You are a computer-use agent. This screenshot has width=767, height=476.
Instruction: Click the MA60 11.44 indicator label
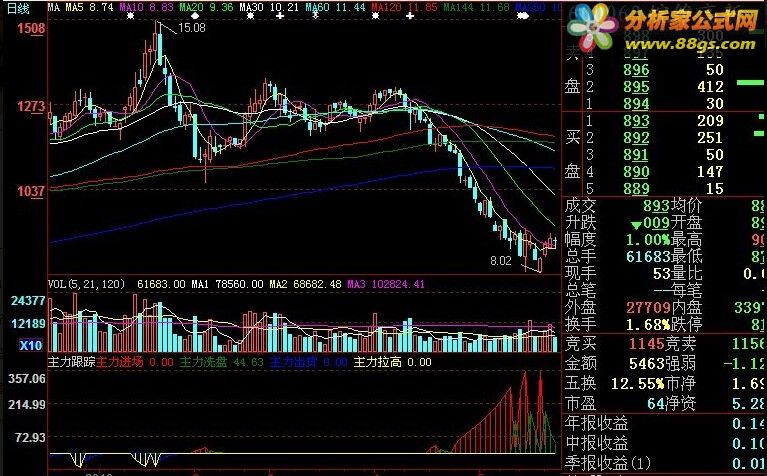(335, 7)
